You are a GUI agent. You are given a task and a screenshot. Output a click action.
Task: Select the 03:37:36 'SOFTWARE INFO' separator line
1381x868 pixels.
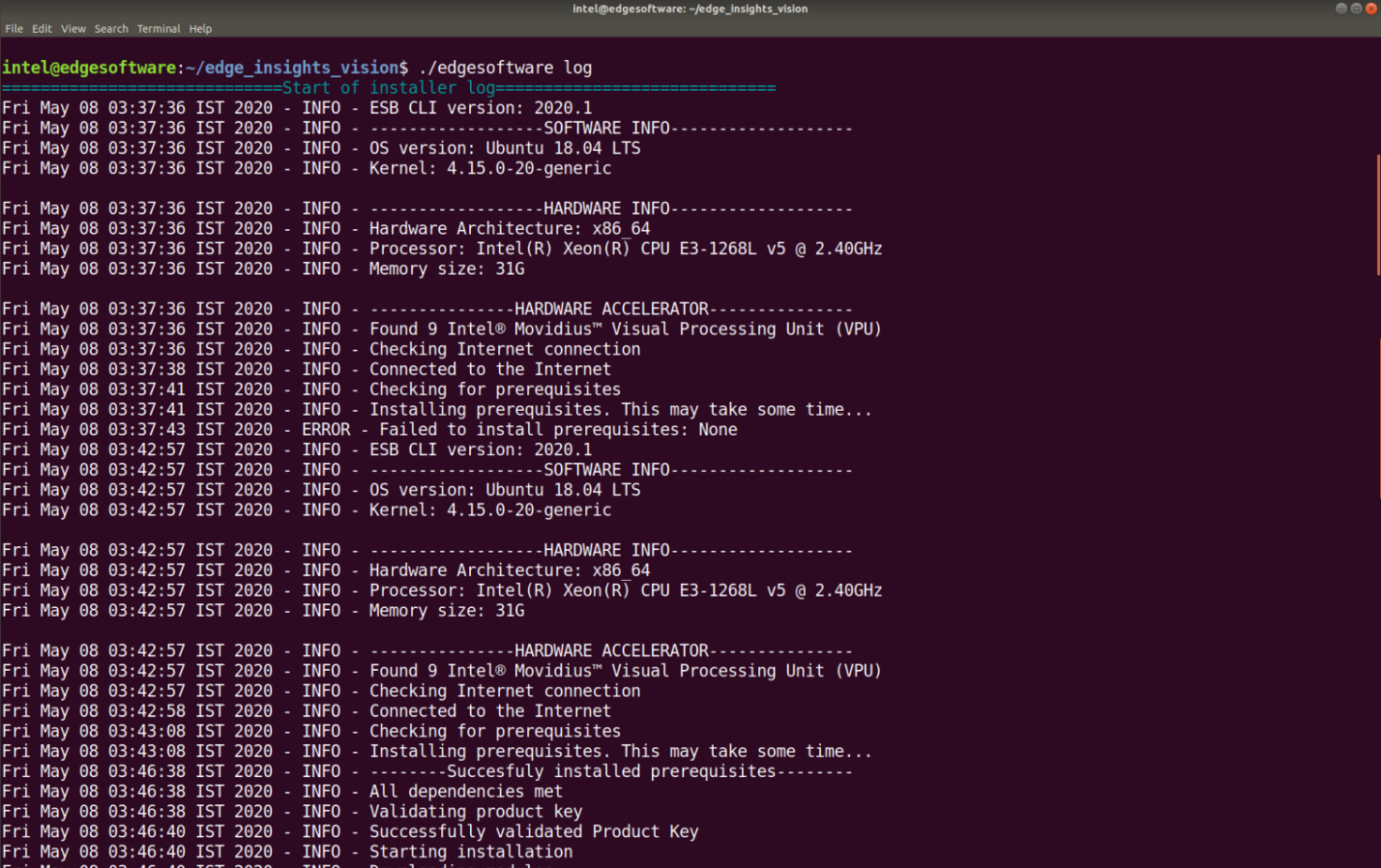click(x=427, y=129)
